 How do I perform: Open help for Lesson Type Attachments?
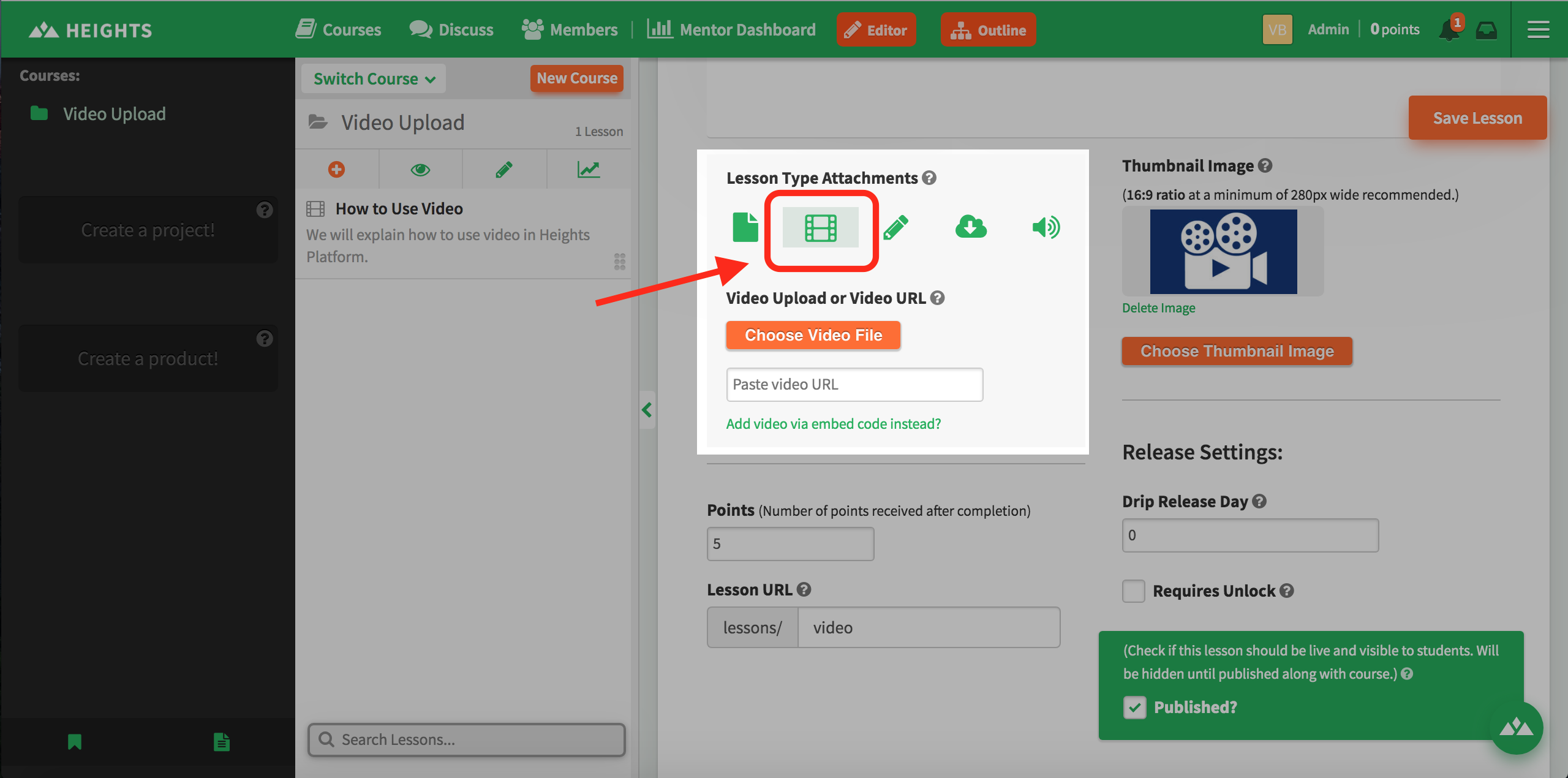tap(929, 178)
